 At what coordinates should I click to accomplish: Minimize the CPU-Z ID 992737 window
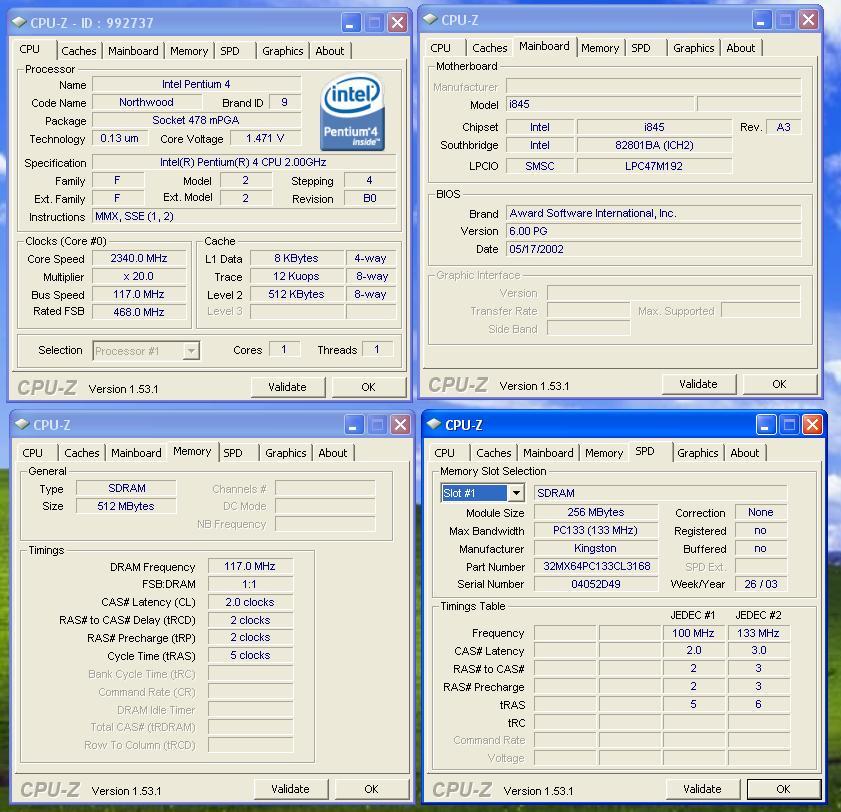(350, 23)
